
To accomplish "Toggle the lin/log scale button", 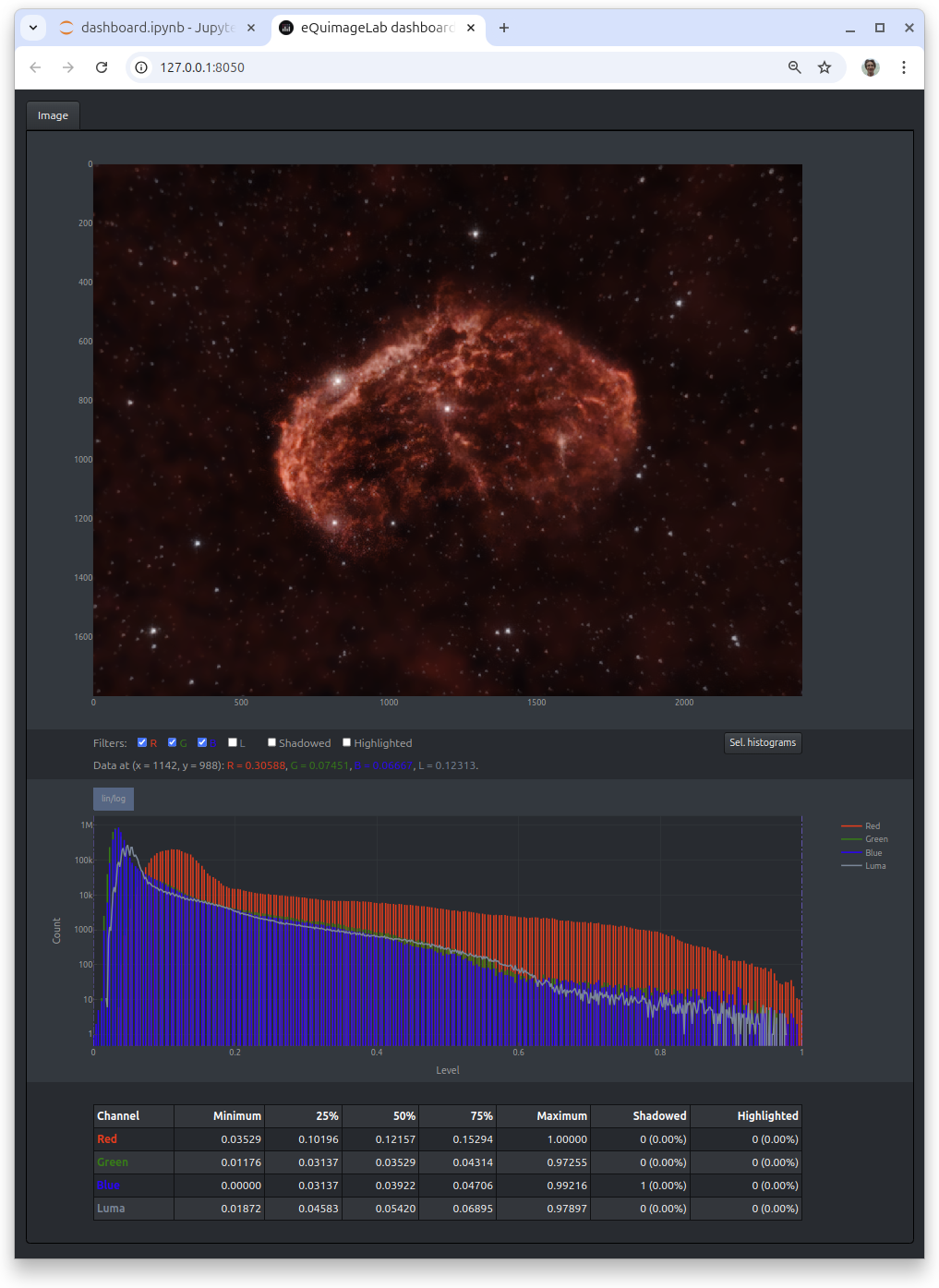I will click(x=114, y=799).
